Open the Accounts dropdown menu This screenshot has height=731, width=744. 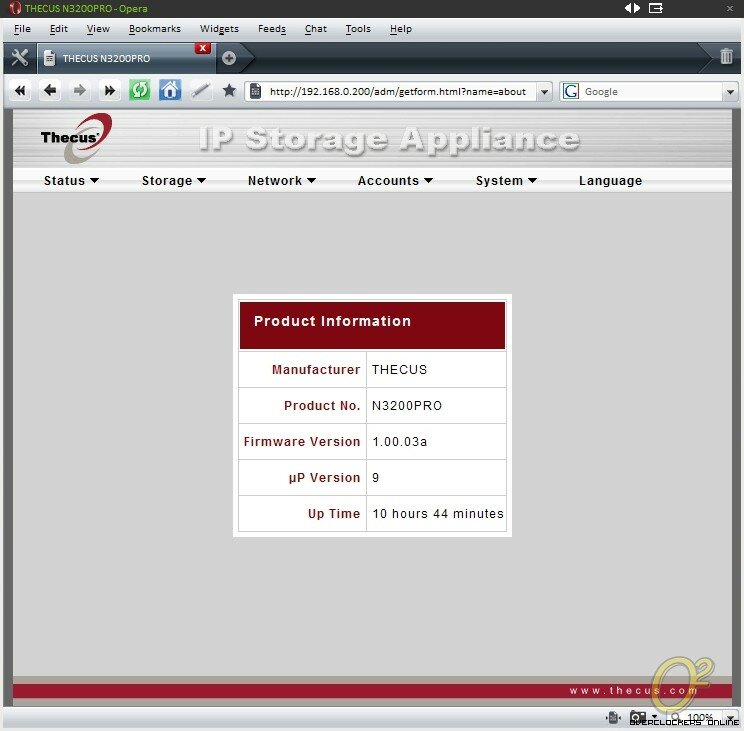coord(395,181)
